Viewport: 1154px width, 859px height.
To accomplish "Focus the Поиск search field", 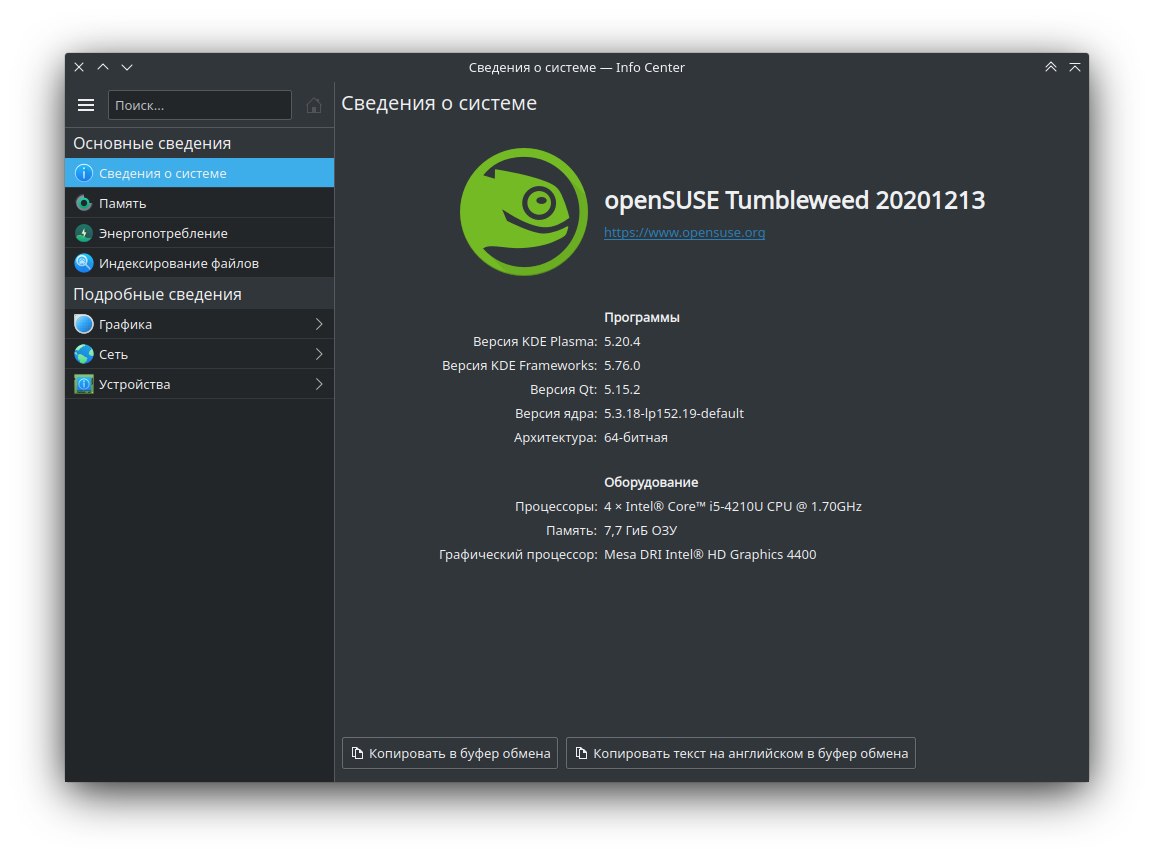I will 199,105.
